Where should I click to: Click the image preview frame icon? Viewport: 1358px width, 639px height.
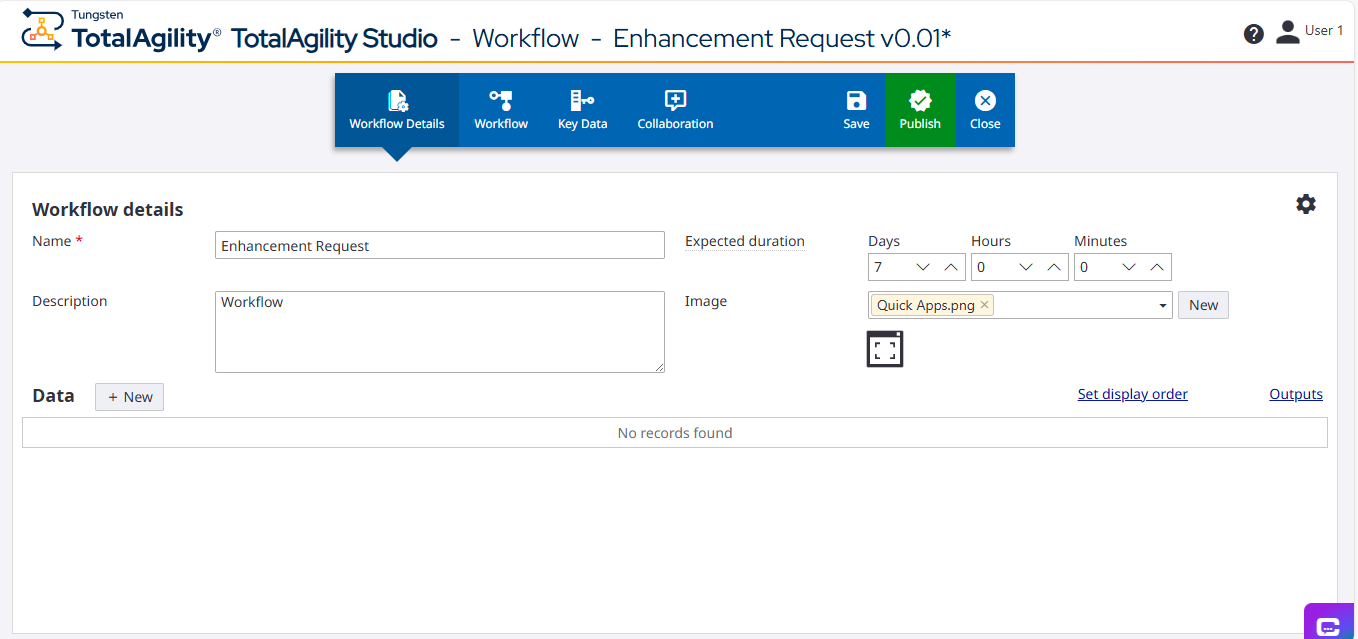click(885, 349)
